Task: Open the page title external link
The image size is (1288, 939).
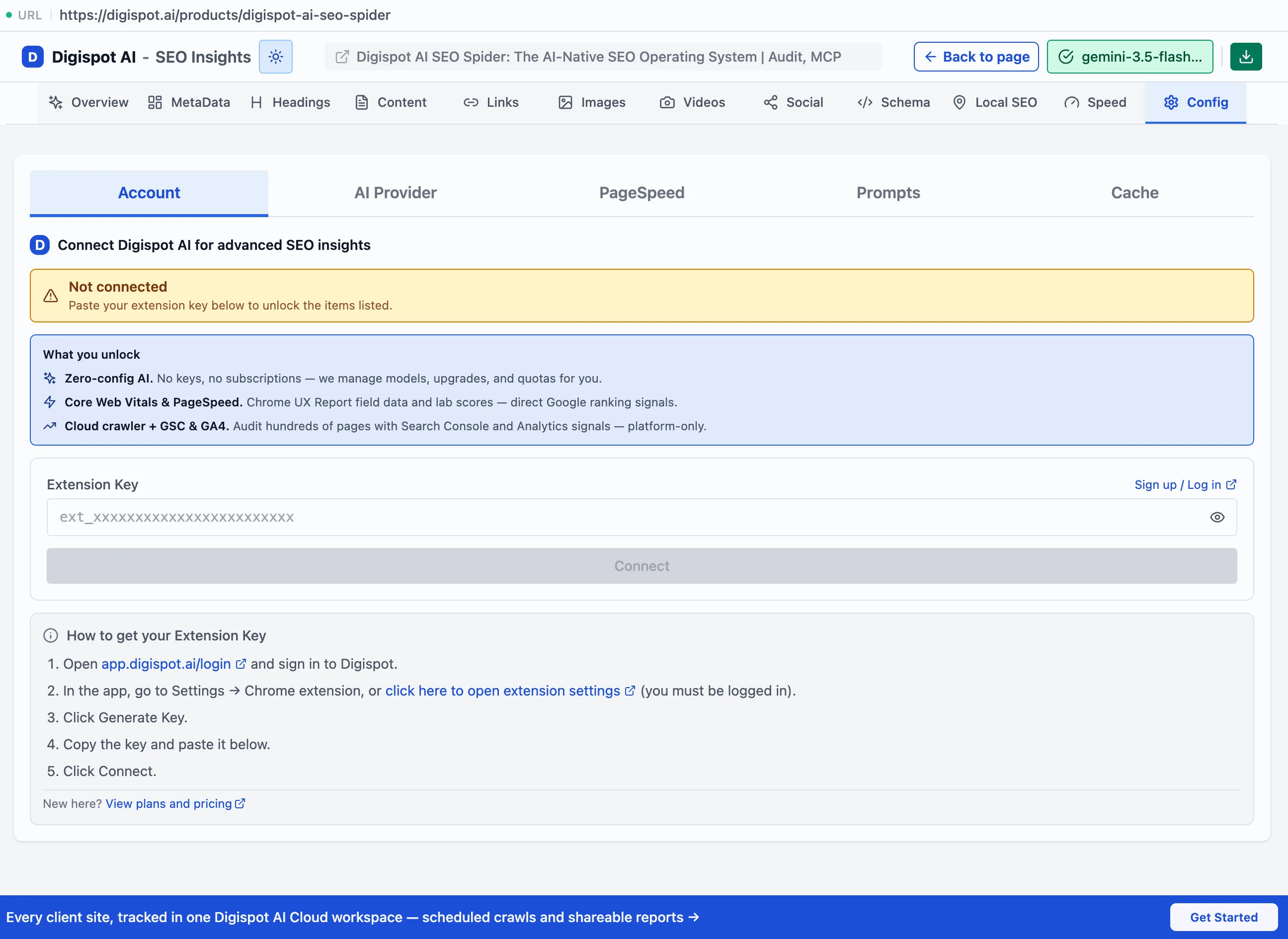Action: click(x=603, y=57)
